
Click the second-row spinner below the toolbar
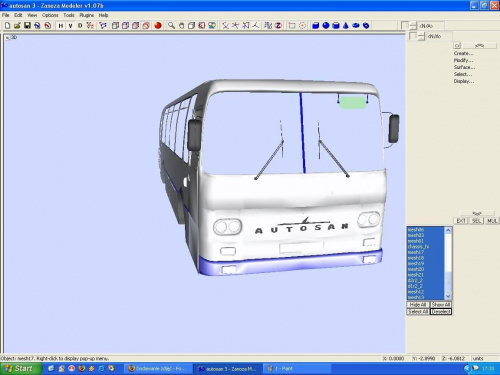click(x=422, y=36)
